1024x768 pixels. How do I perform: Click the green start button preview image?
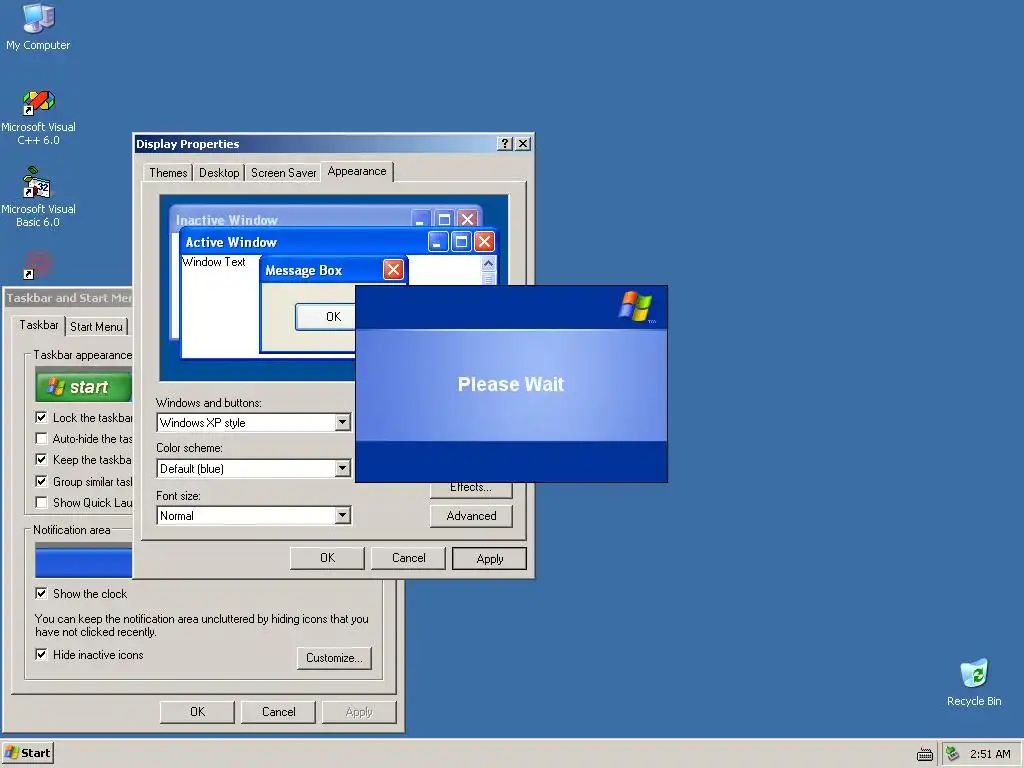(x=84, y=387)
